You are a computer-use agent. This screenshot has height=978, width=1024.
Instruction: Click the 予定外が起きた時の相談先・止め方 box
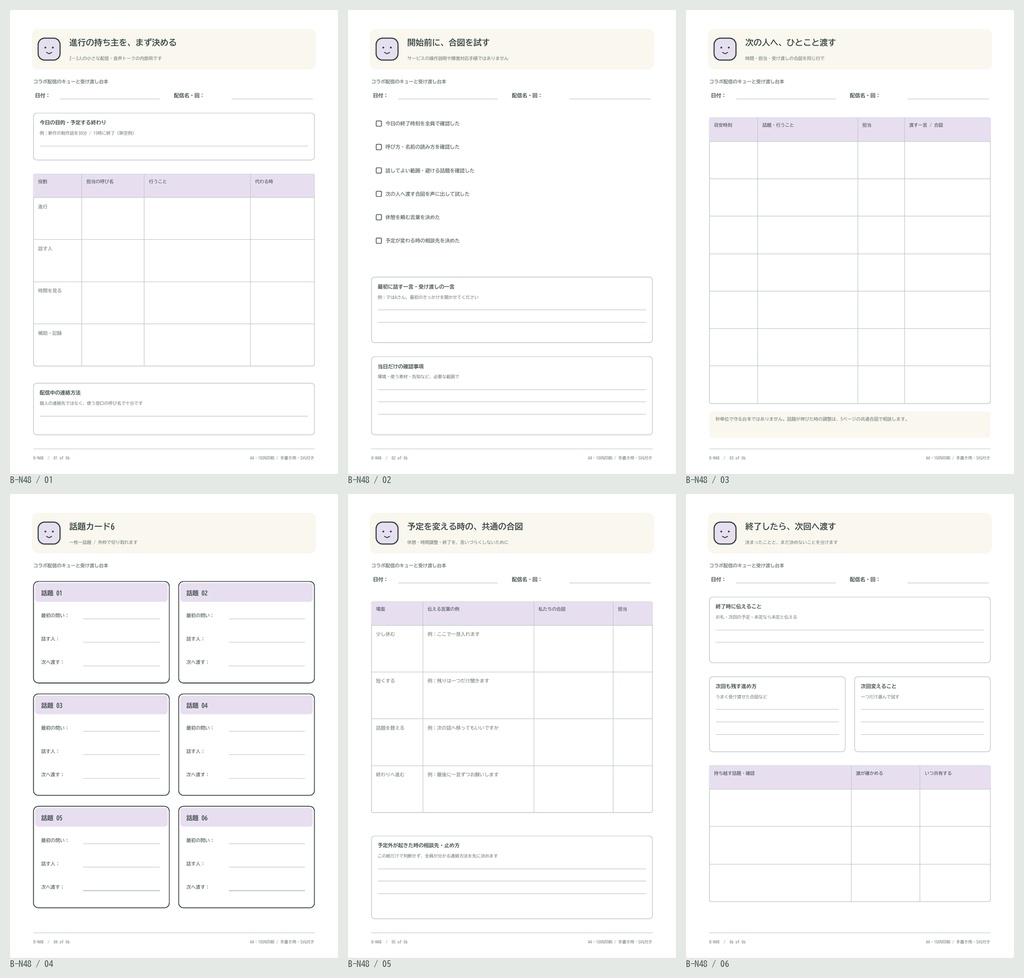click(x=512, y=877)
